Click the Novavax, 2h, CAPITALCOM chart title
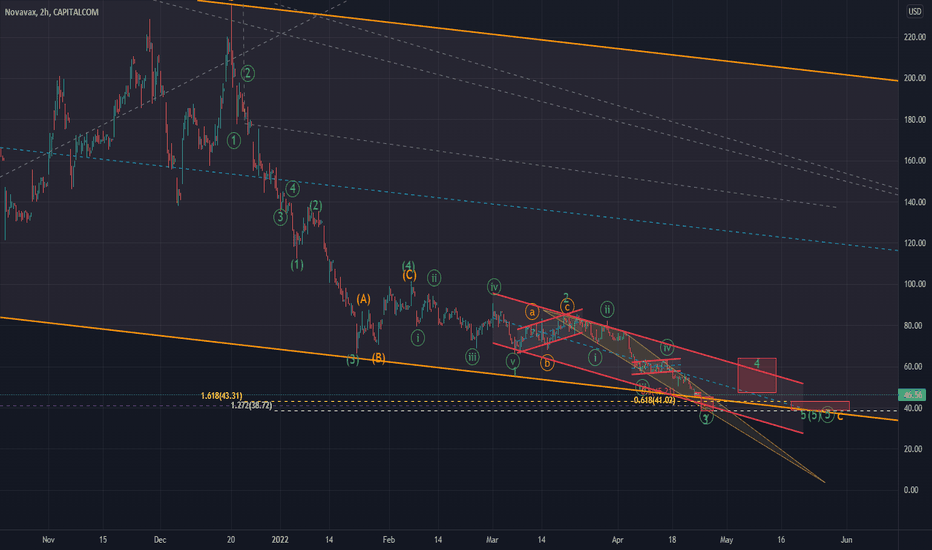Viewport: 932px width, 550px height. [52, 12]
